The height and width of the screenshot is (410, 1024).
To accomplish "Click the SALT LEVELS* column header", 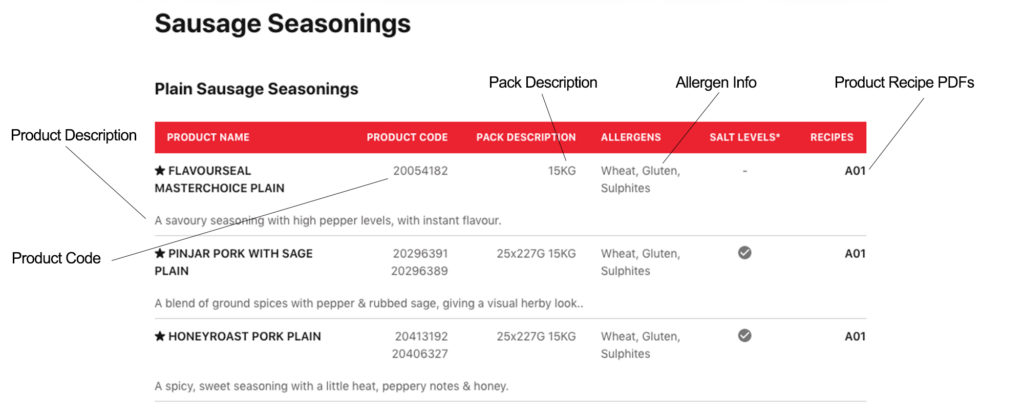I will point(745,138).
